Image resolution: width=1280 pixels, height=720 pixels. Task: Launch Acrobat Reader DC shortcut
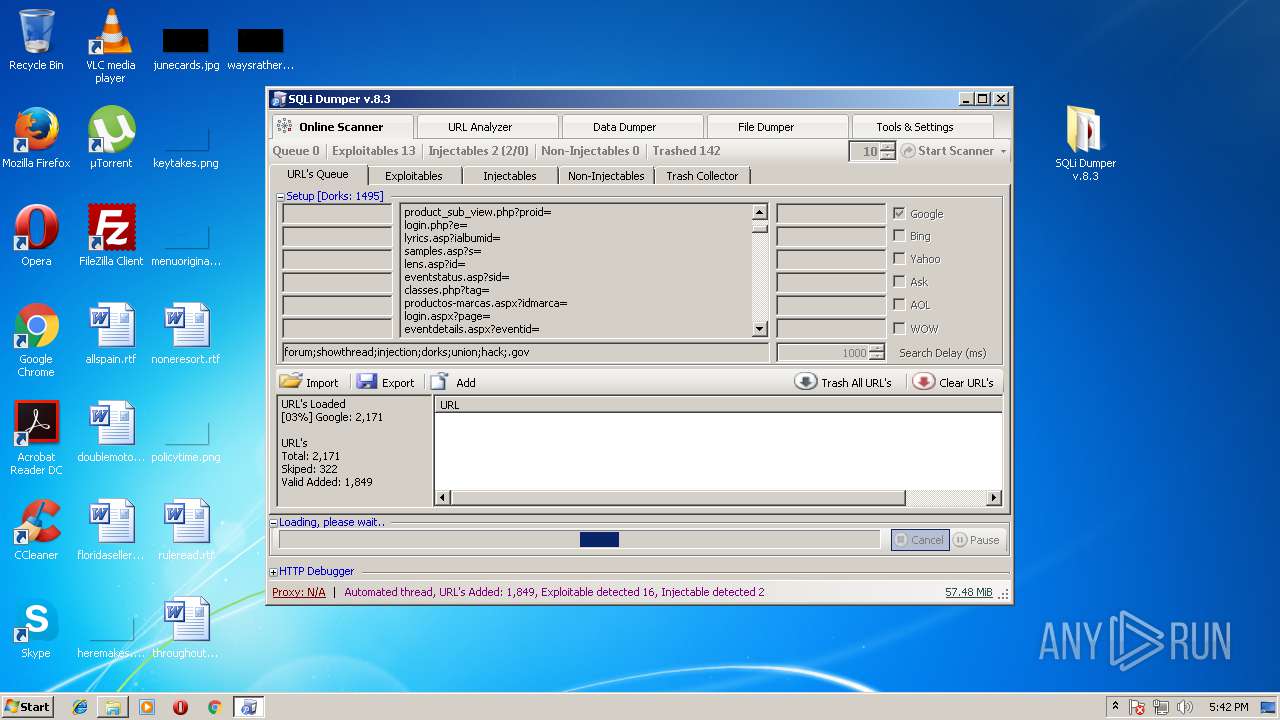click(36, 438)
